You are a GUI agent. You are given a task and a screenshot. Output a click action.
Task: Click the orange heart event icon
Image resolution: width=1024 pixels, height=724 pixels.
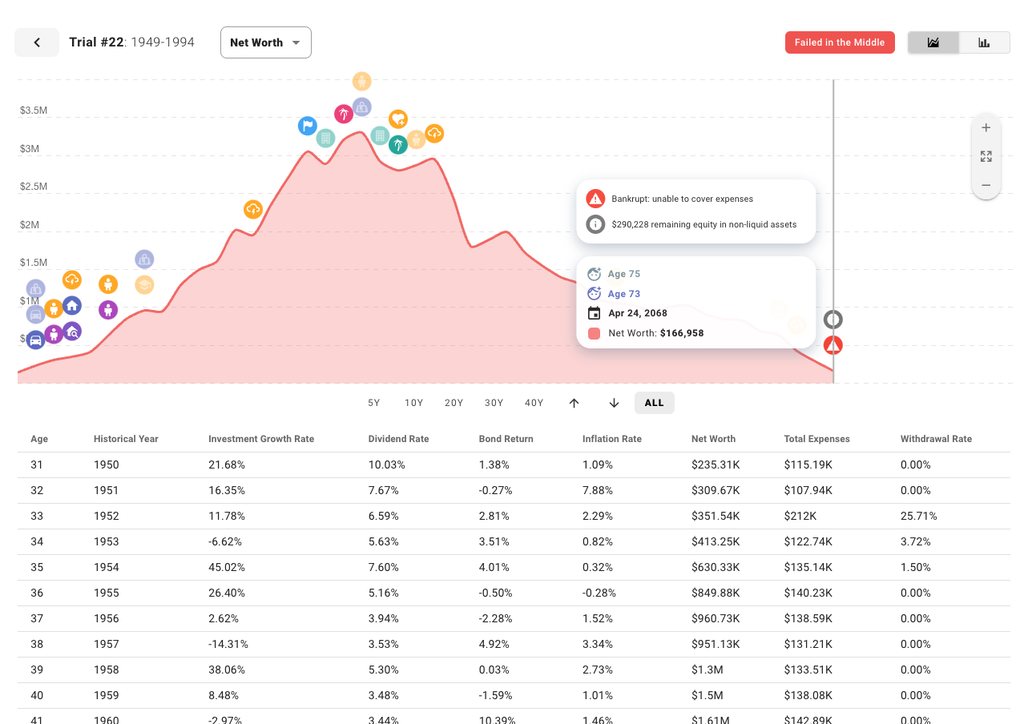click(x=398, y=120)
